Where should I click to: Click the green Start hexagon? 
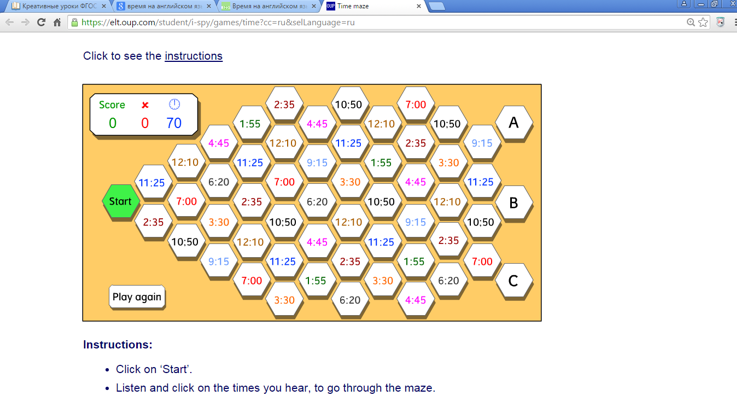121,201
